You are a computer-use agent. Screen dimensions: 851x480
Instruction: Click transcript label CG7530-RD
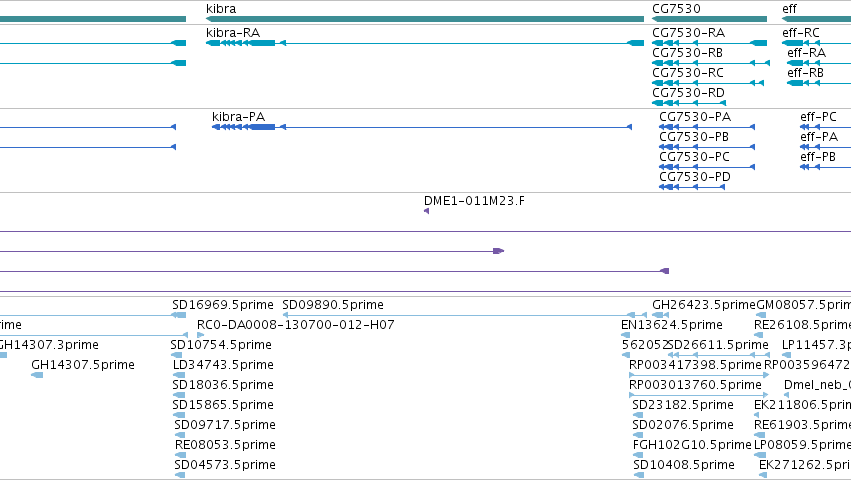pyautogui.click(x=688, y=93)
